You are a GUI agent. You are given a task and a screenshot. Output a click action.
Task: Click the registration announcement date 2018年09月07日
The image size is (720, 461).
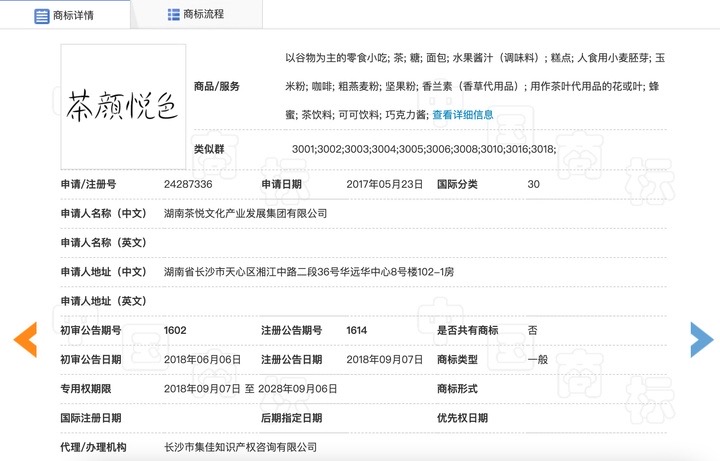[x=385, y=359]
